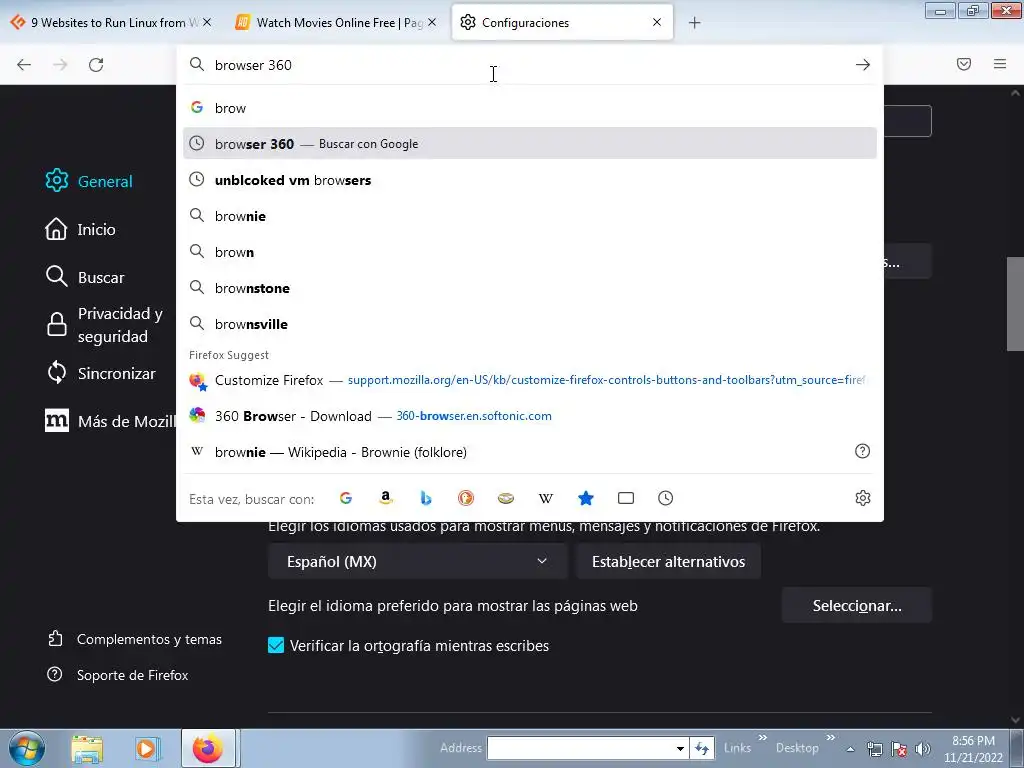Screen dimensions: 1024x768
Task: Open Complementos y temas link
Action: click(135, 639)
